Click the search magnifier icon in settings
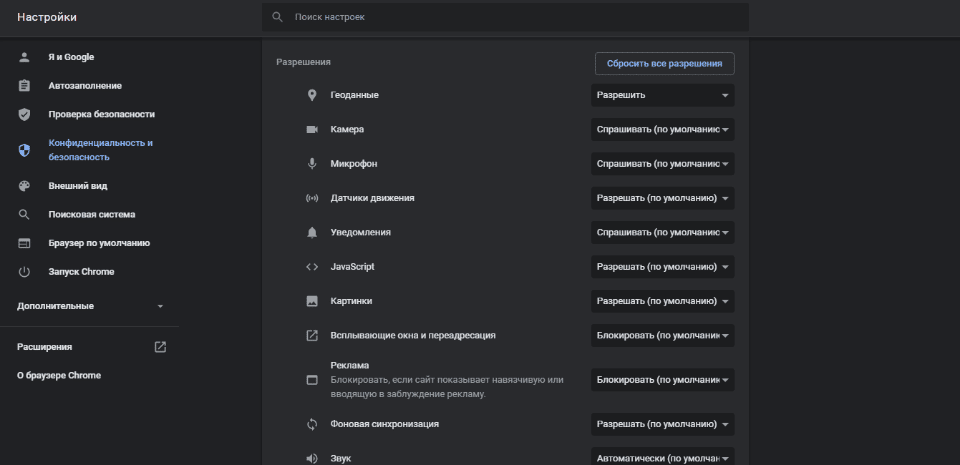960x465 pixels. [277, 18]
